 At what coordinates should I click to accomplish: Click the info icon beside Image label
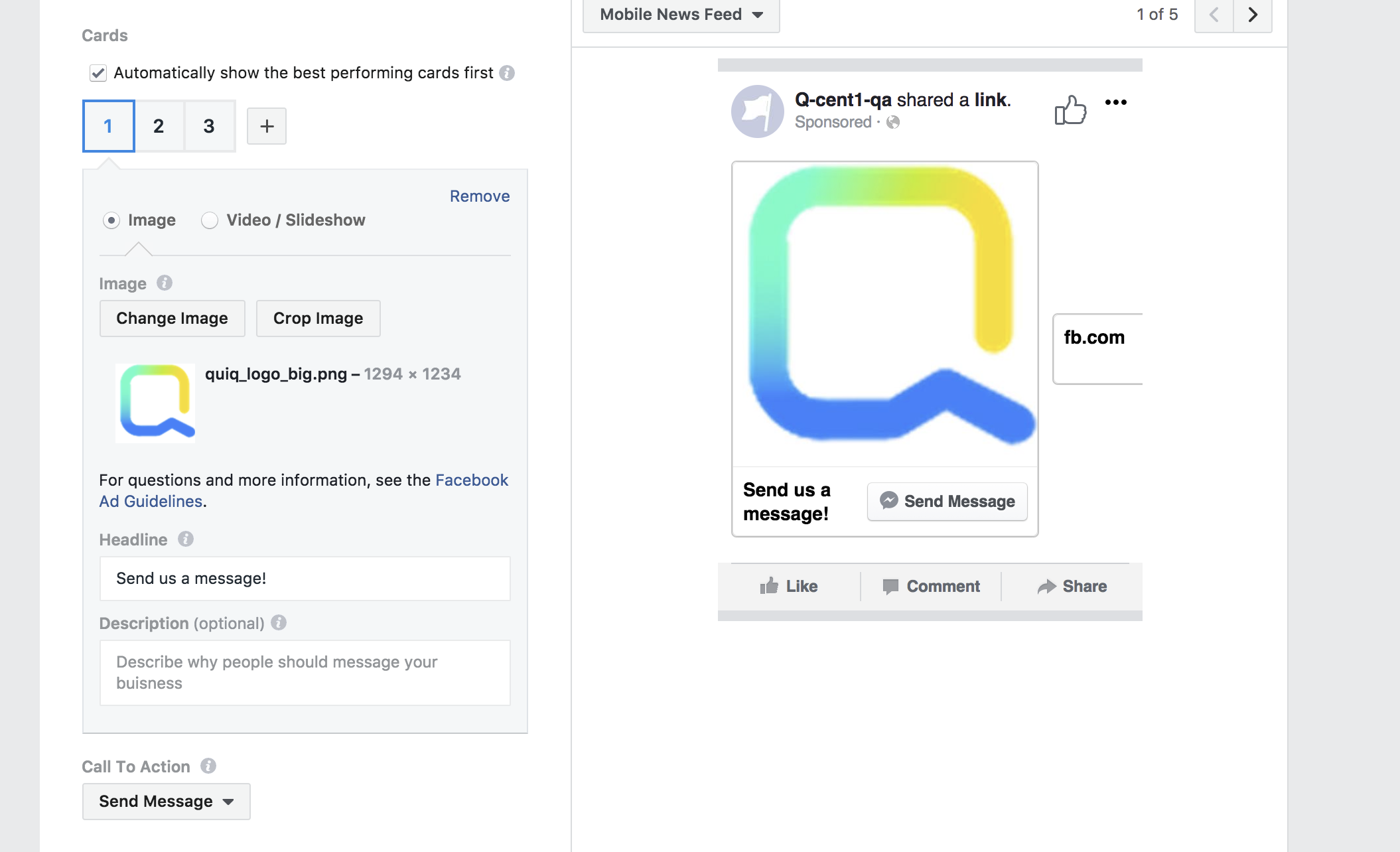pos(165,283)
